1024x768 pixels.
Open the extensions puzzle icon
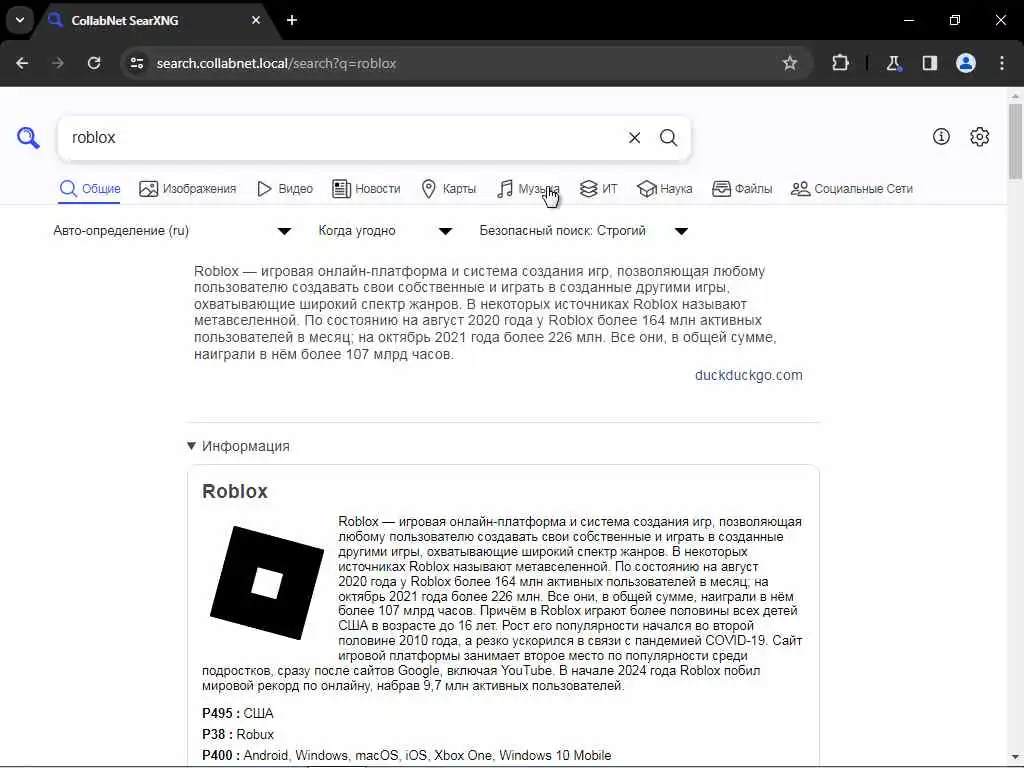coord(840,63)
